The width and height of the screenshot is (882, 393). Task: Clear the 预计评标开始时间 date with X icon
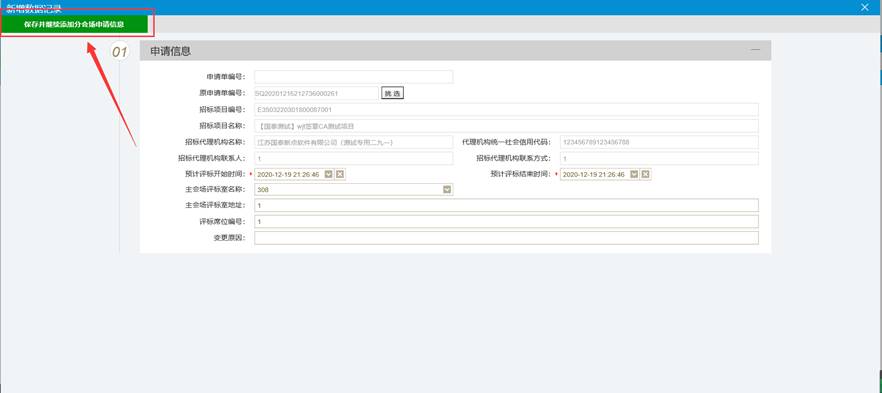(x=340, y=174)
